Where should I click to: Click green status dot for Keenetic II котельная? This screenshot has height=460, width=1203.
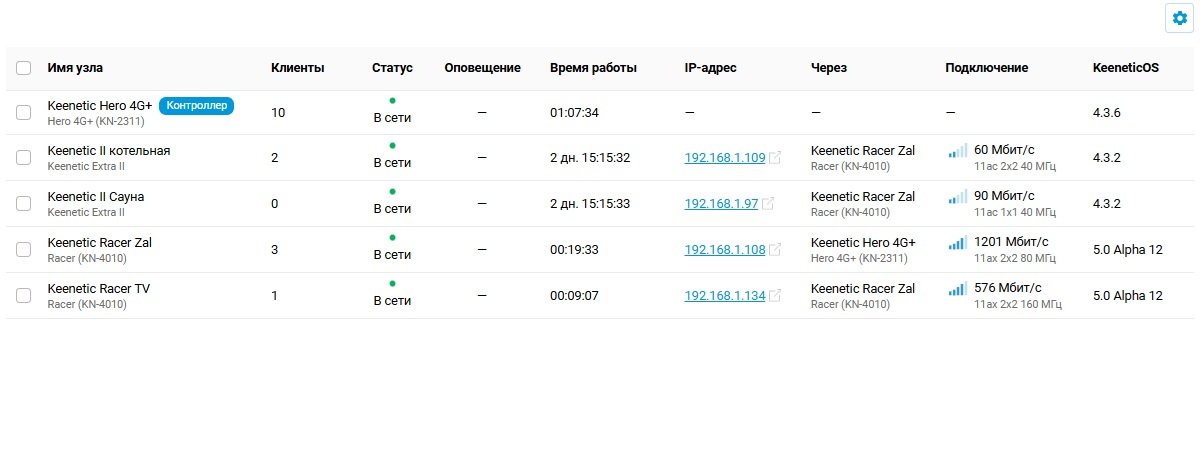392,146
